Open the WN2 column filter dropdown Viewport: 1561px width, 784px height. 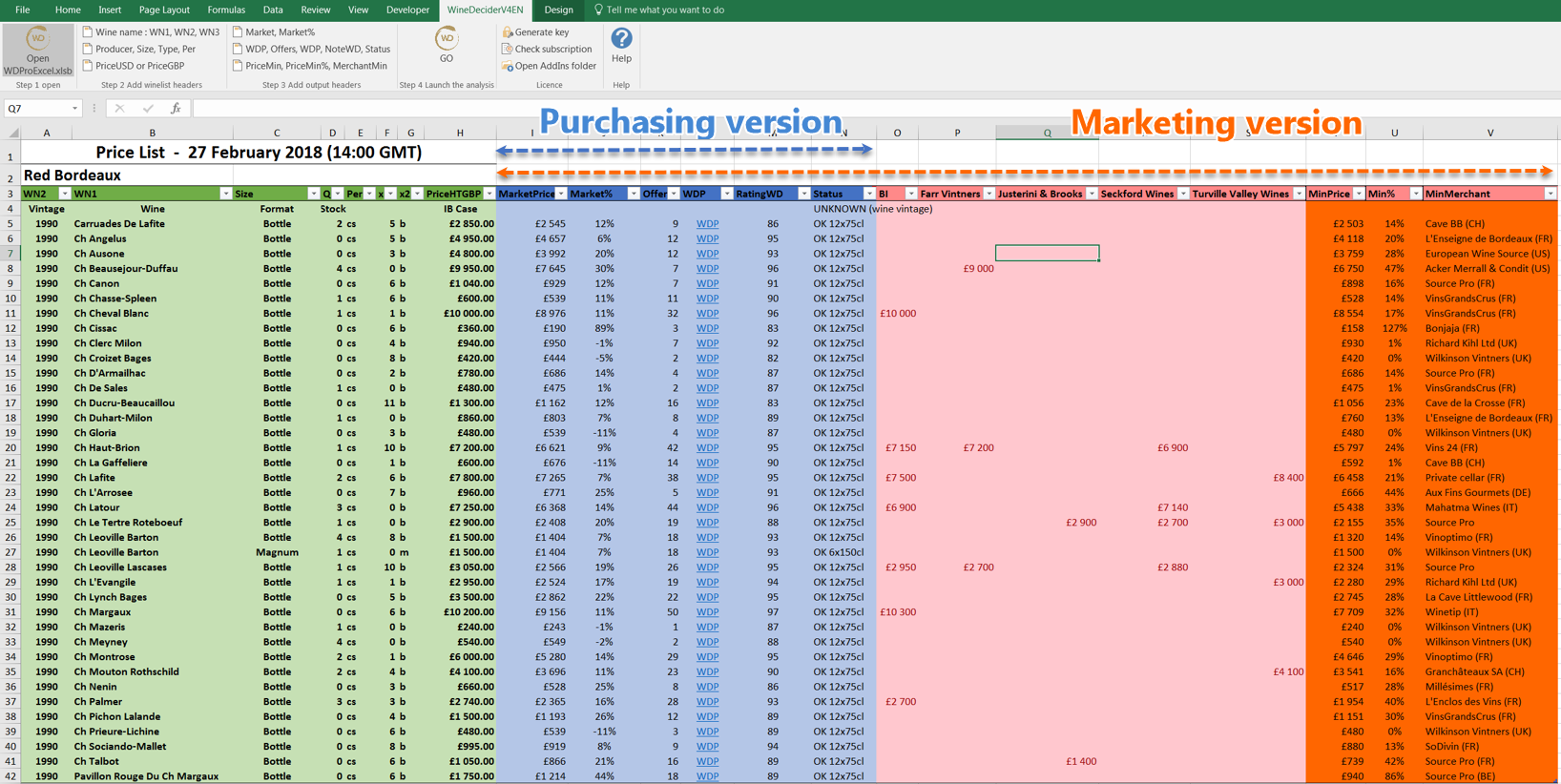click(x=64, y=194)
